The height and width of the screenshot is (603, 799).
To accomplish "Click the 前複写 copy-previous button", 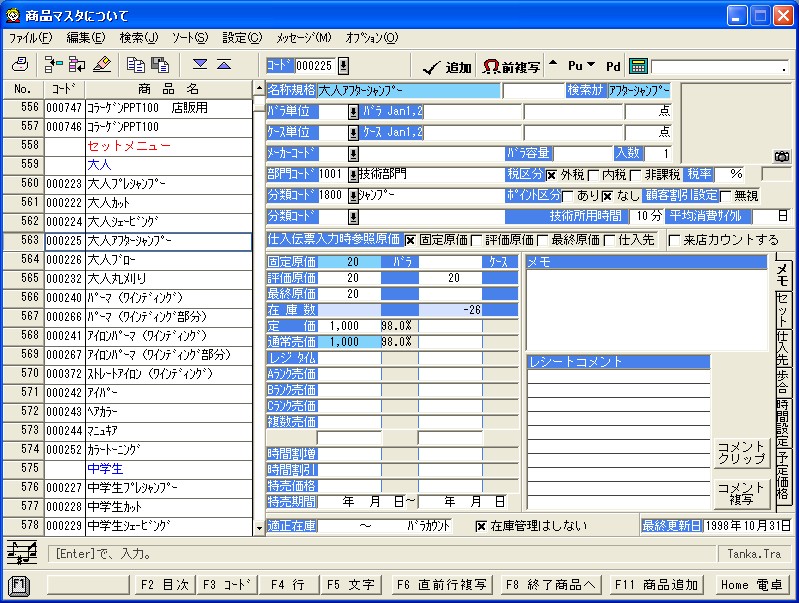I will [511, 67].
